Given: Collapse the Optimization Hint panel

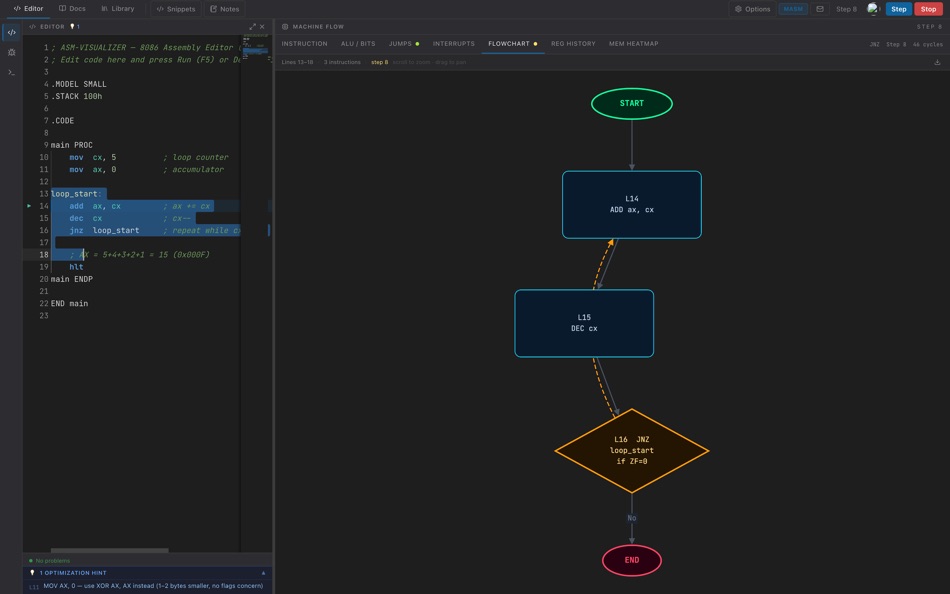Looking at the screenshot, I should (264, 573).
